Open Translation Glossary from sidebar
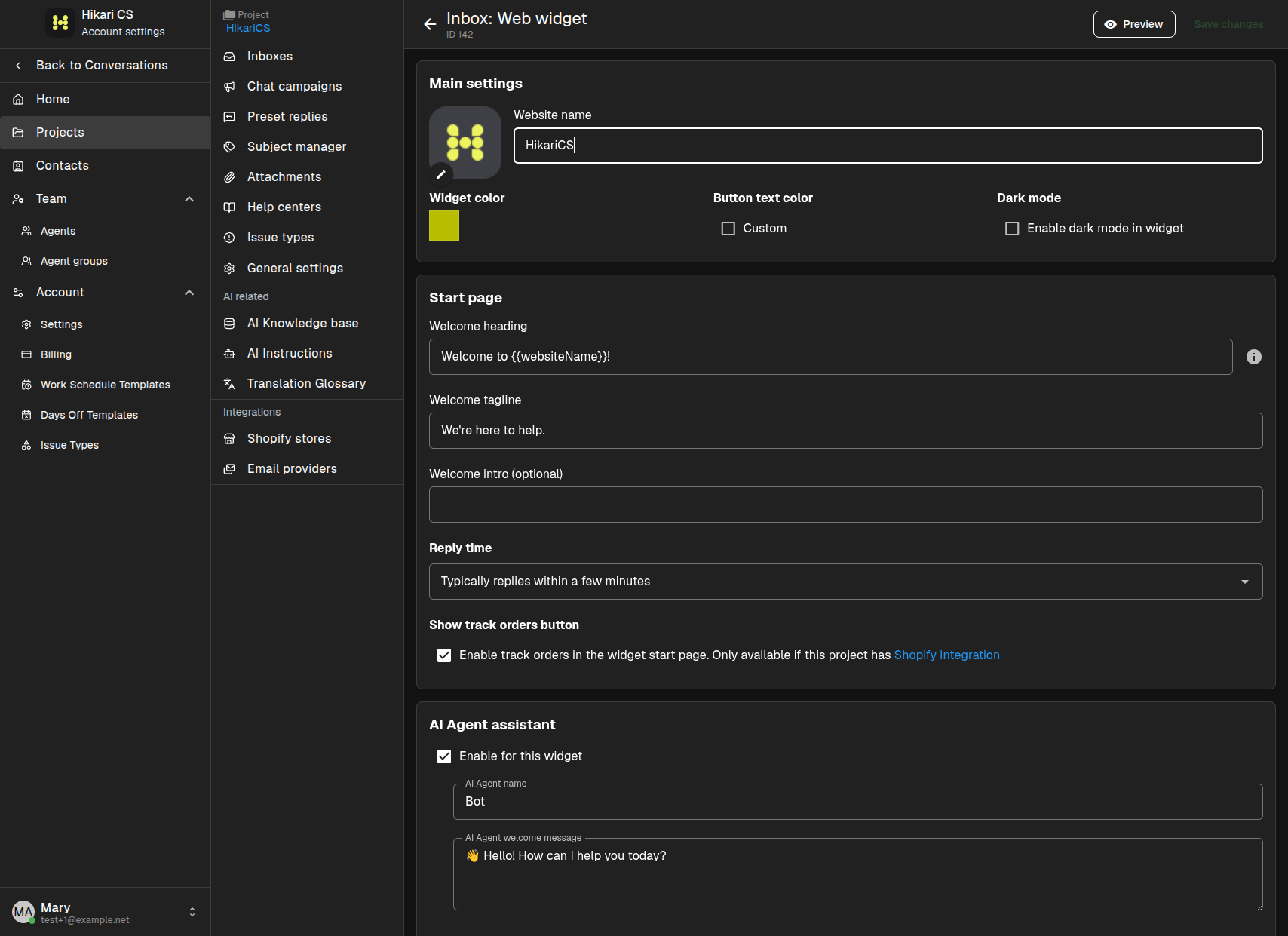 [x=307, y=384]
